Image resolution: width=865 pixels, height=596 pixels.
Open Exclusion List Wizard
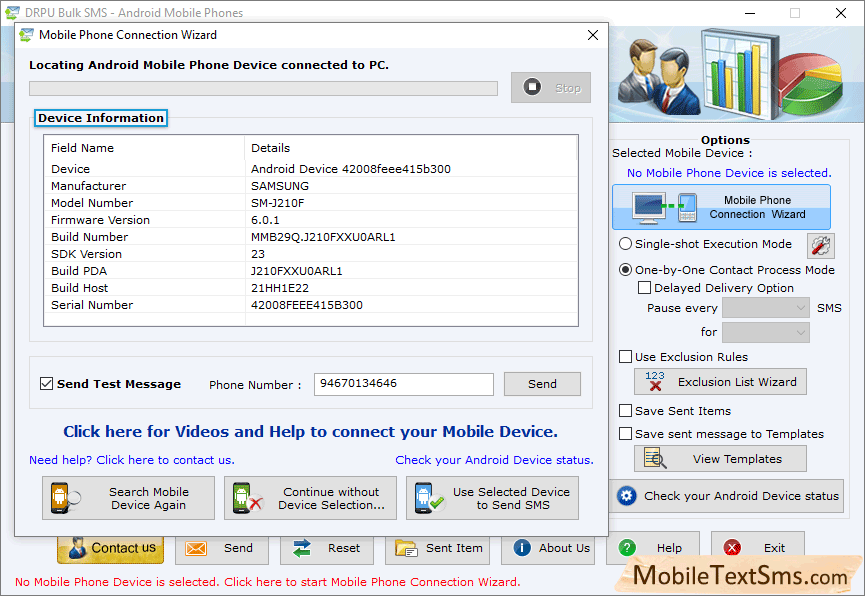tap(720, 381)
